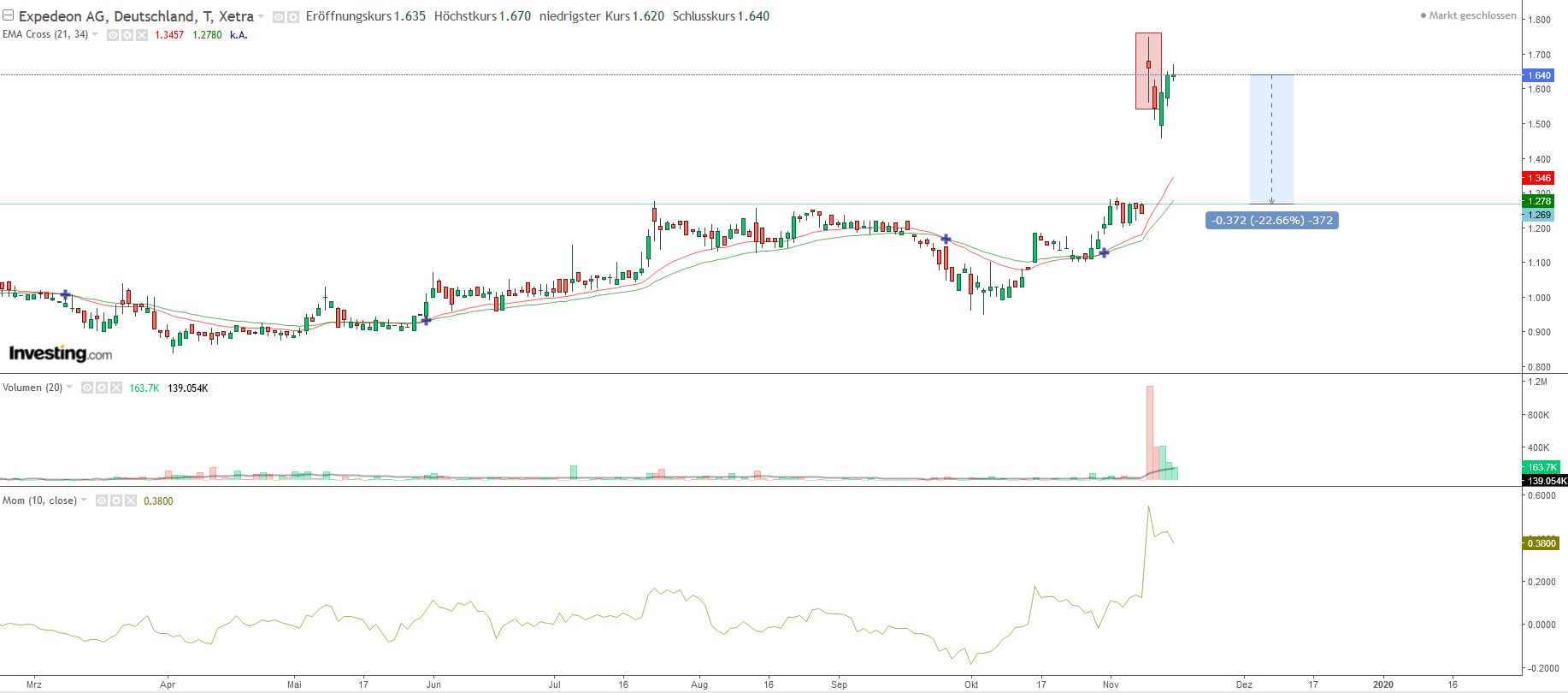Click the 1.000 price scale label
1568x693 pixels.
coord(1541,298)
